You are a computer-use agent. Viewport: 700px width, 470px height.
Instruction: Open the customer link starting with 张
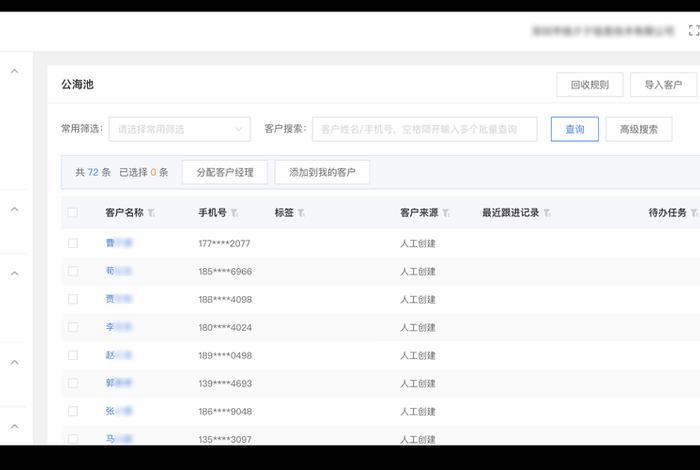click(x=119, y=411)
